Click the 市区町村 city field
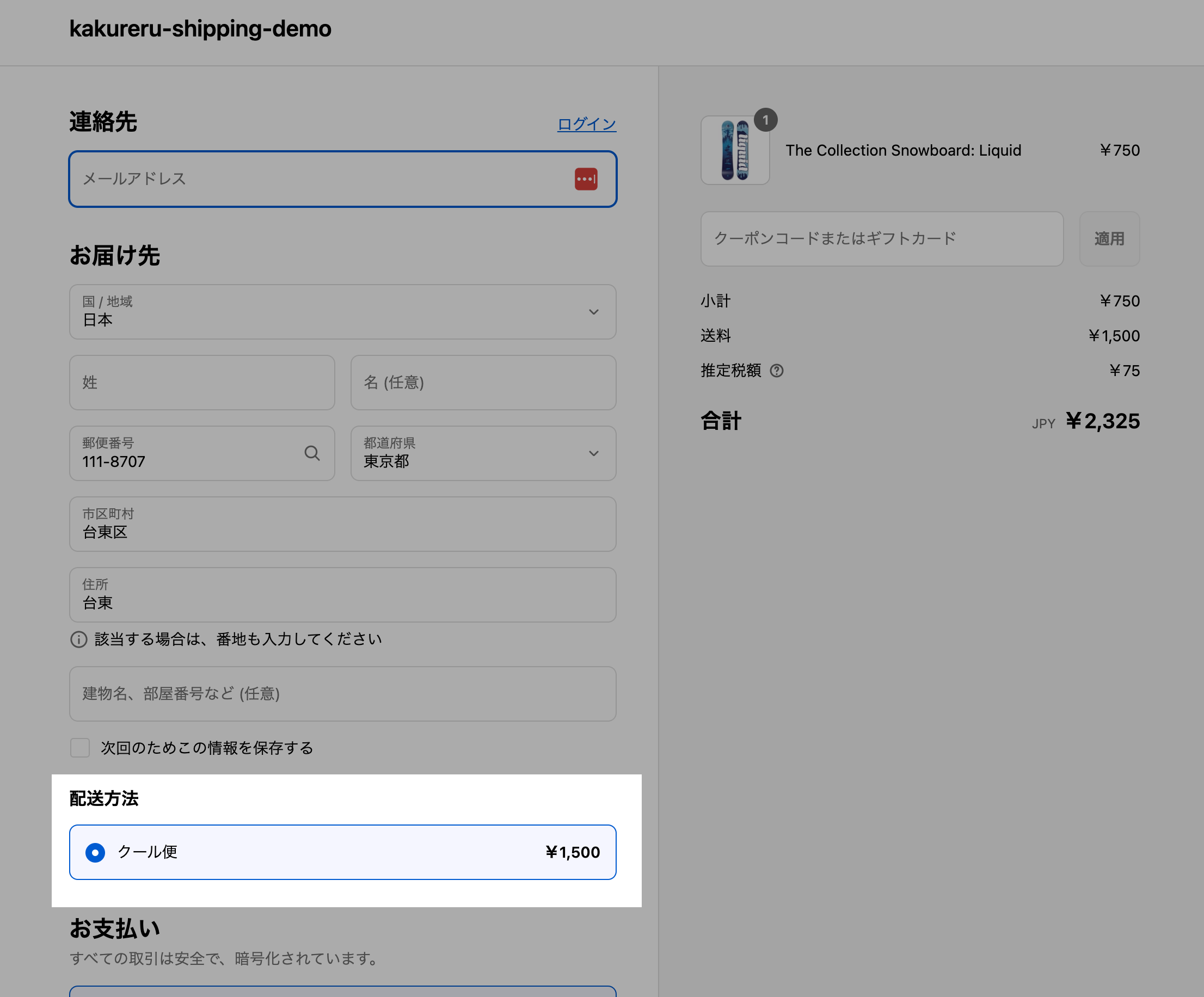This screenshot has width=1204, height=997. point(342,524)
